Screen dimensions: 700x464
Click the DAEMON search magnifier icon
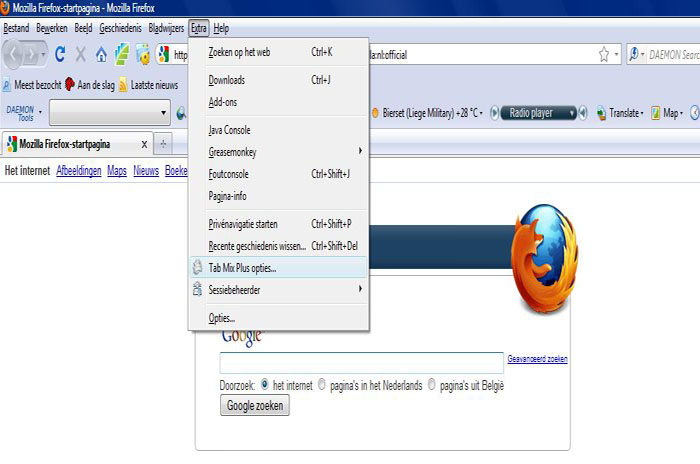tap(633, 54)
